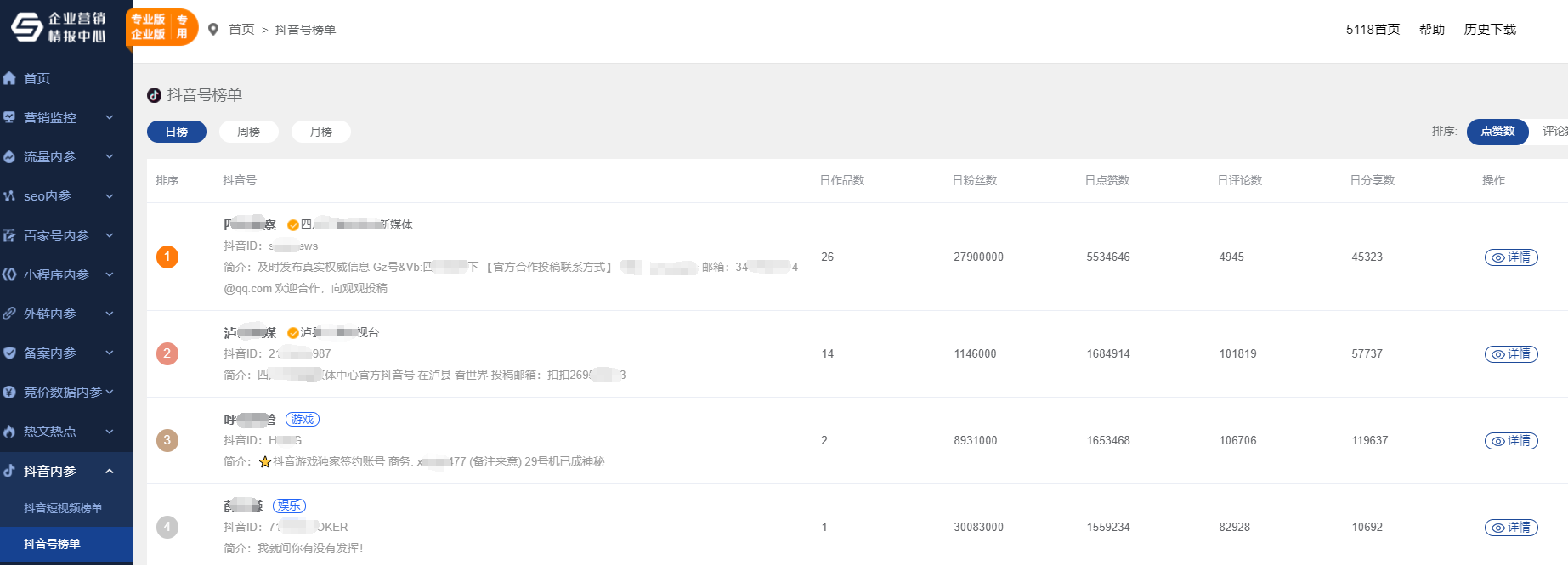
Task: Click the 热文热点 flame icon
Action: click(x=10, y=431)
